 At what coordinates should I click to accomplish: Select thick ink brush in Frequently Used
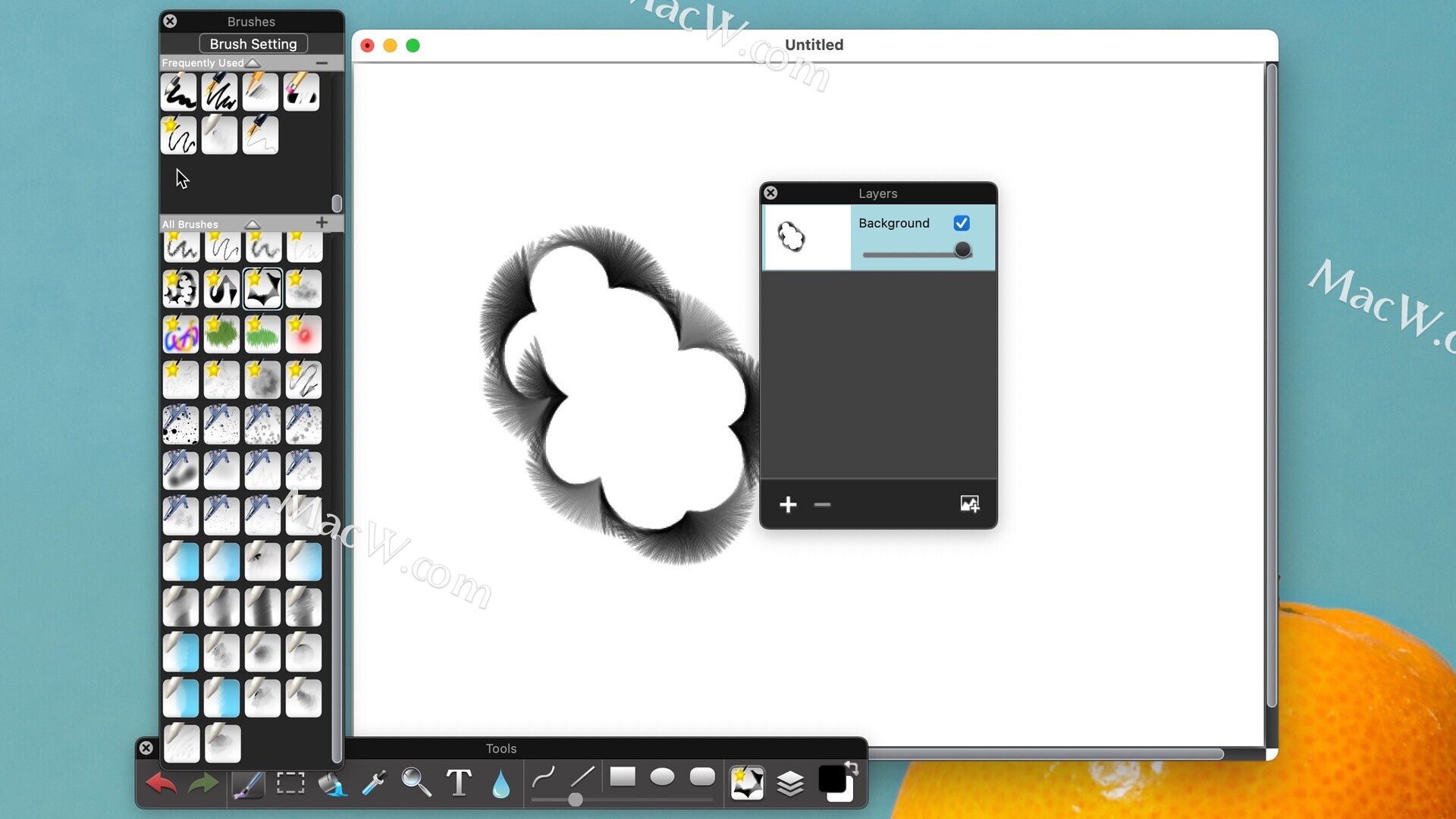(x=179, y=92)
